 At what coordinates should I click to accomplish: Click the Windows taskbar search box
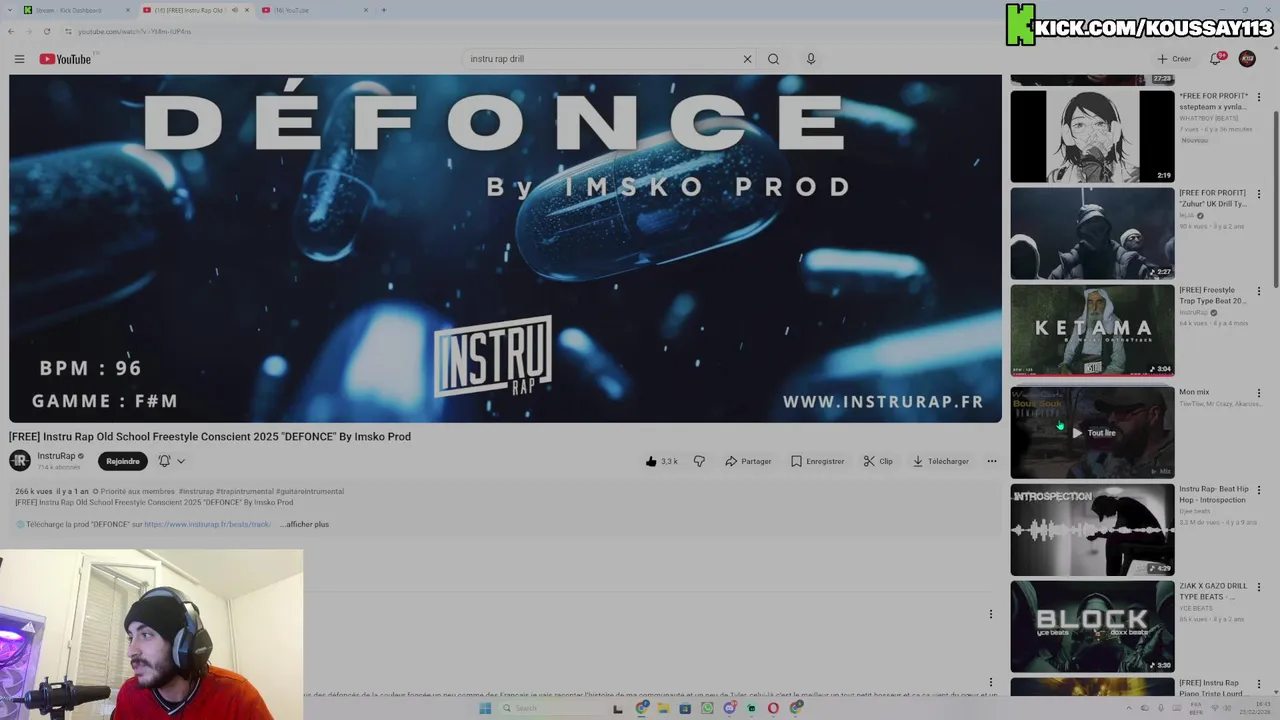pos(552,708)
